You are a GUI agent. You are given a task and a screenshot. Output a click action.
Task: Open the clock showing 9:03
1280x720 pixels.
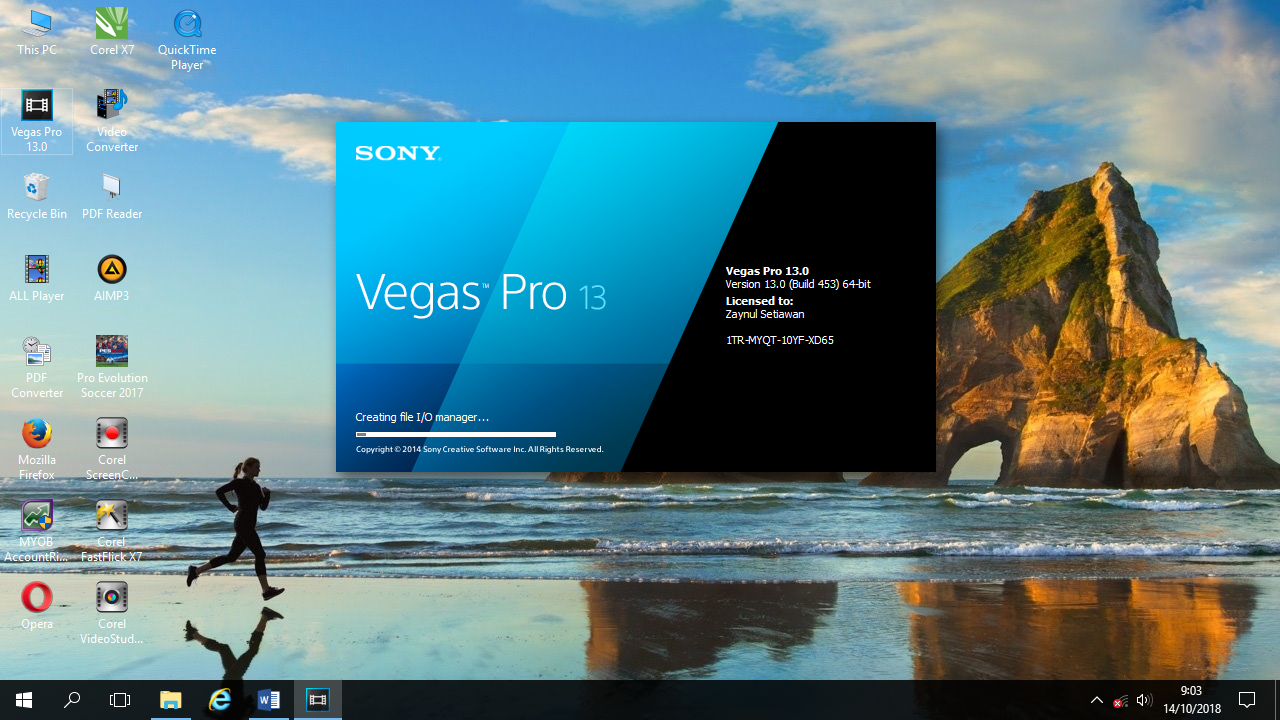point(1190,700)
